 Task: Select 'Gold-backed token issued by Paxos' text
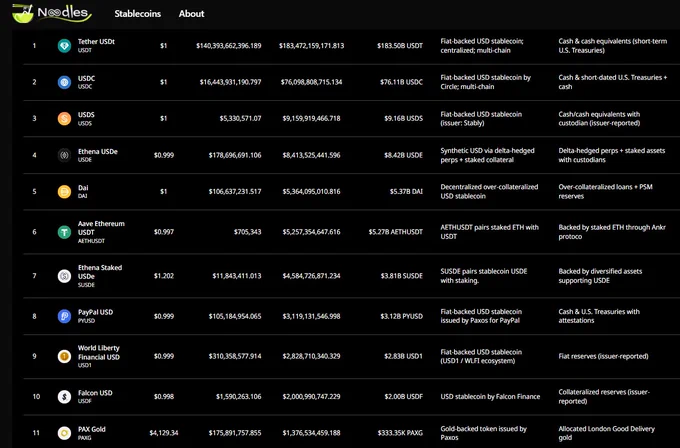[x=484, y=433]
